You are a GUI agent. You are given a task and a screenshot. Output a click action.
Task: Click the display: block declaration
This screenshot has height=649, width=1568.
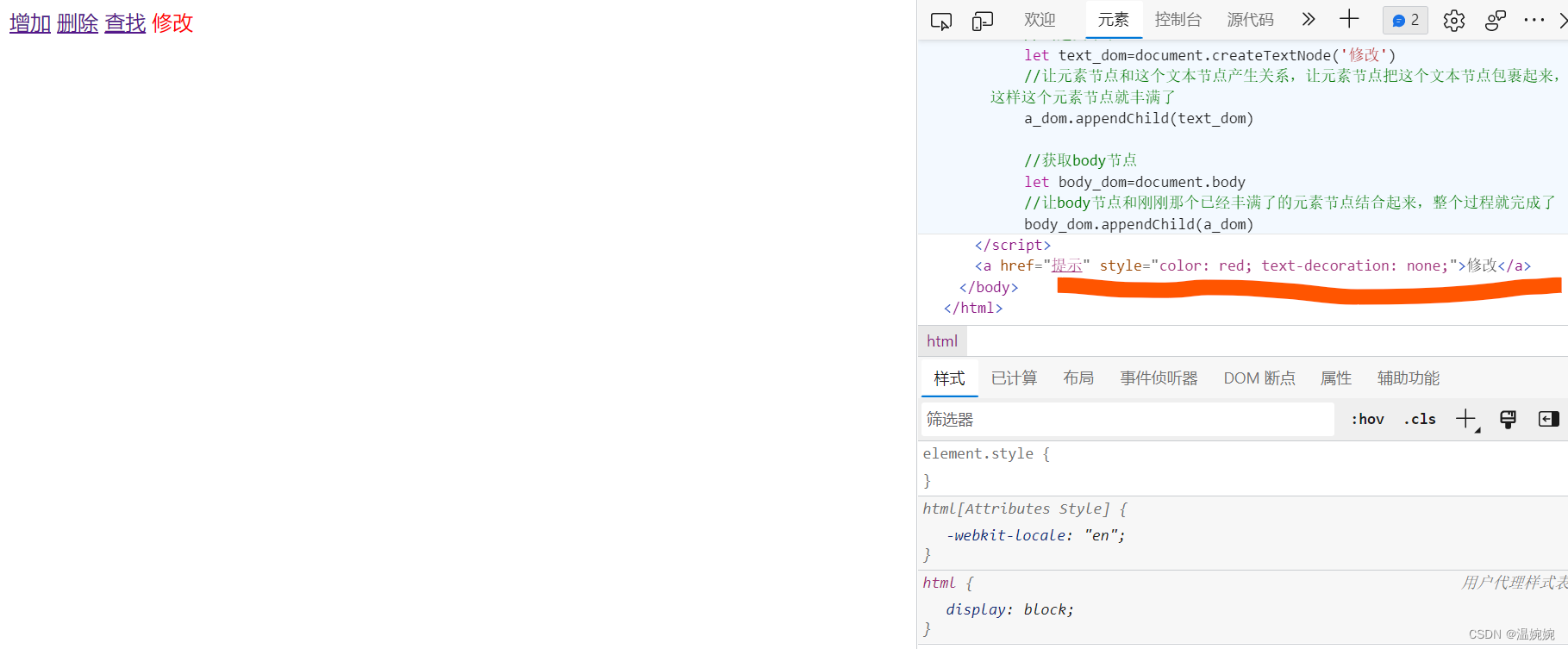click(1009, 609)
